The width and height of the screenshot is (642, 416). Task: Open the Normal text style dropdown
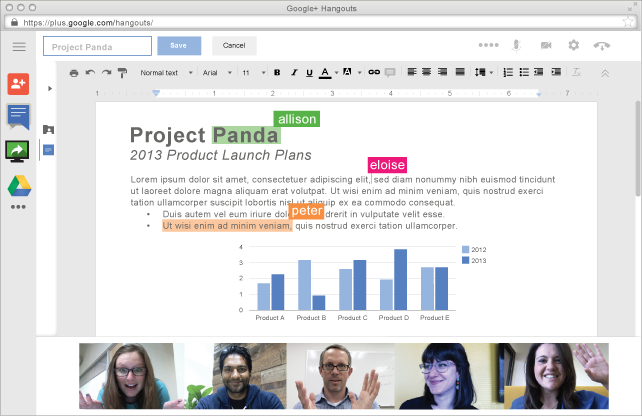point(165,73)
